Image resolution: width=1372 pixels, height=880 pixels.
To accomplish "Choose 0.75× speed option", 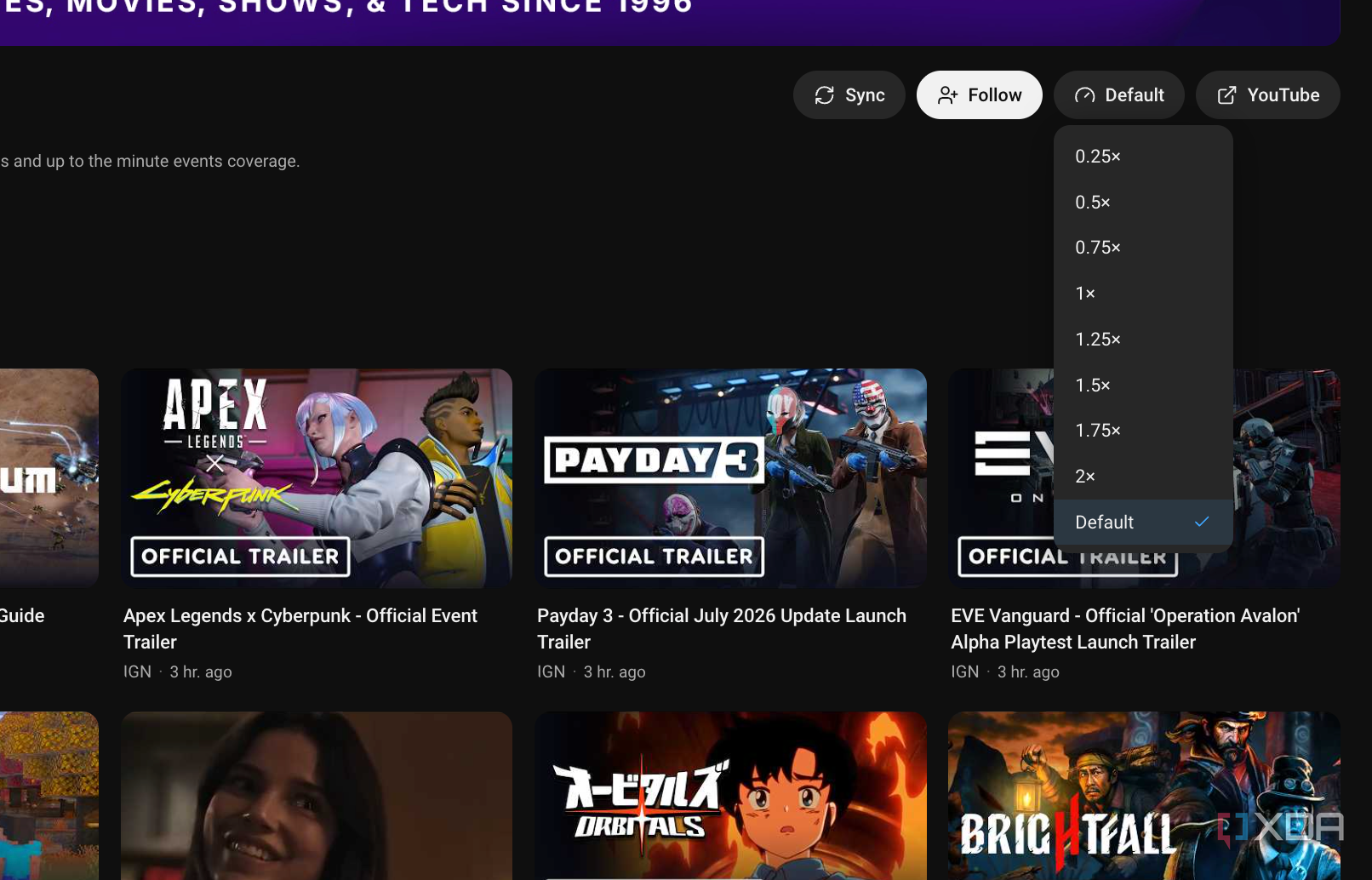I will [x=1143, y=247].
